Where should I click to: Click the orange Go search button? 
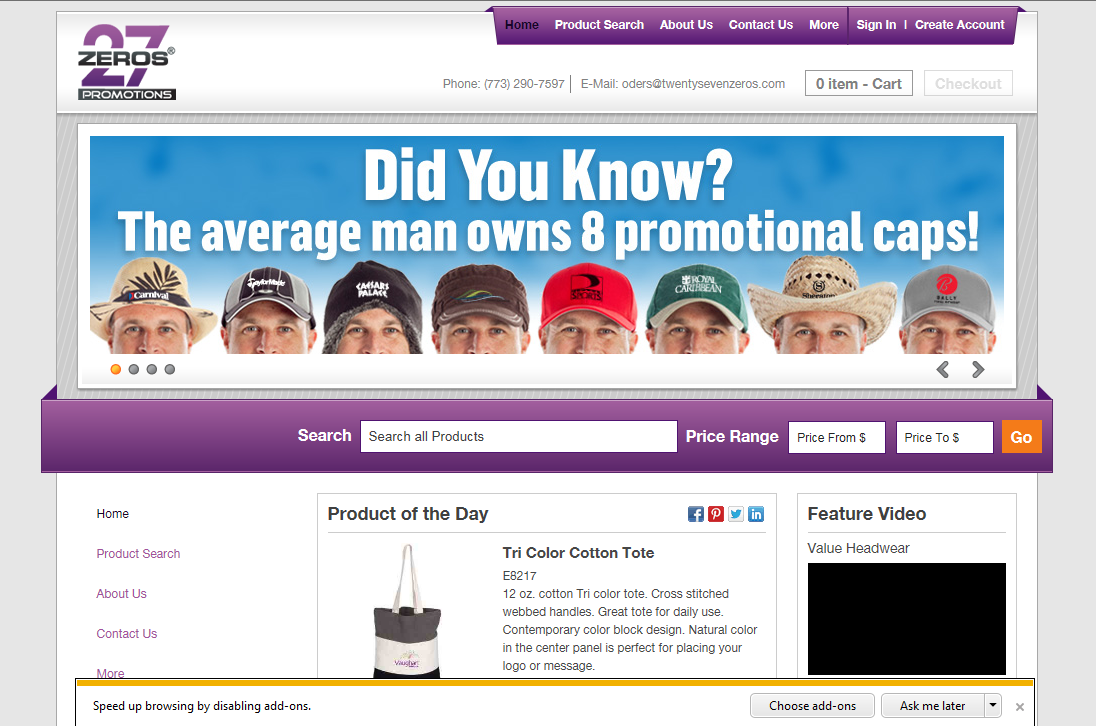pyautogui.click(x=1021, y=437)
